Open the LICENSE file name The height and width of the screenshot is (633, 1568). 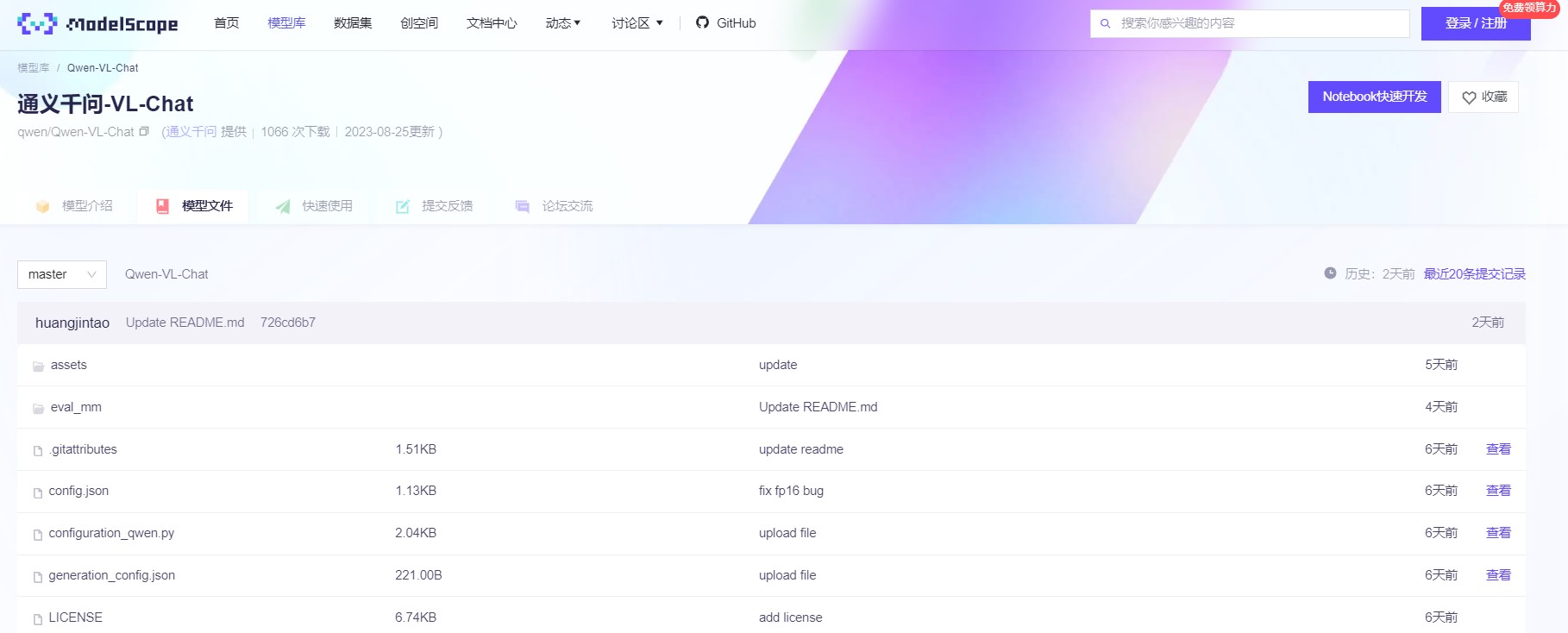(76, 617)
